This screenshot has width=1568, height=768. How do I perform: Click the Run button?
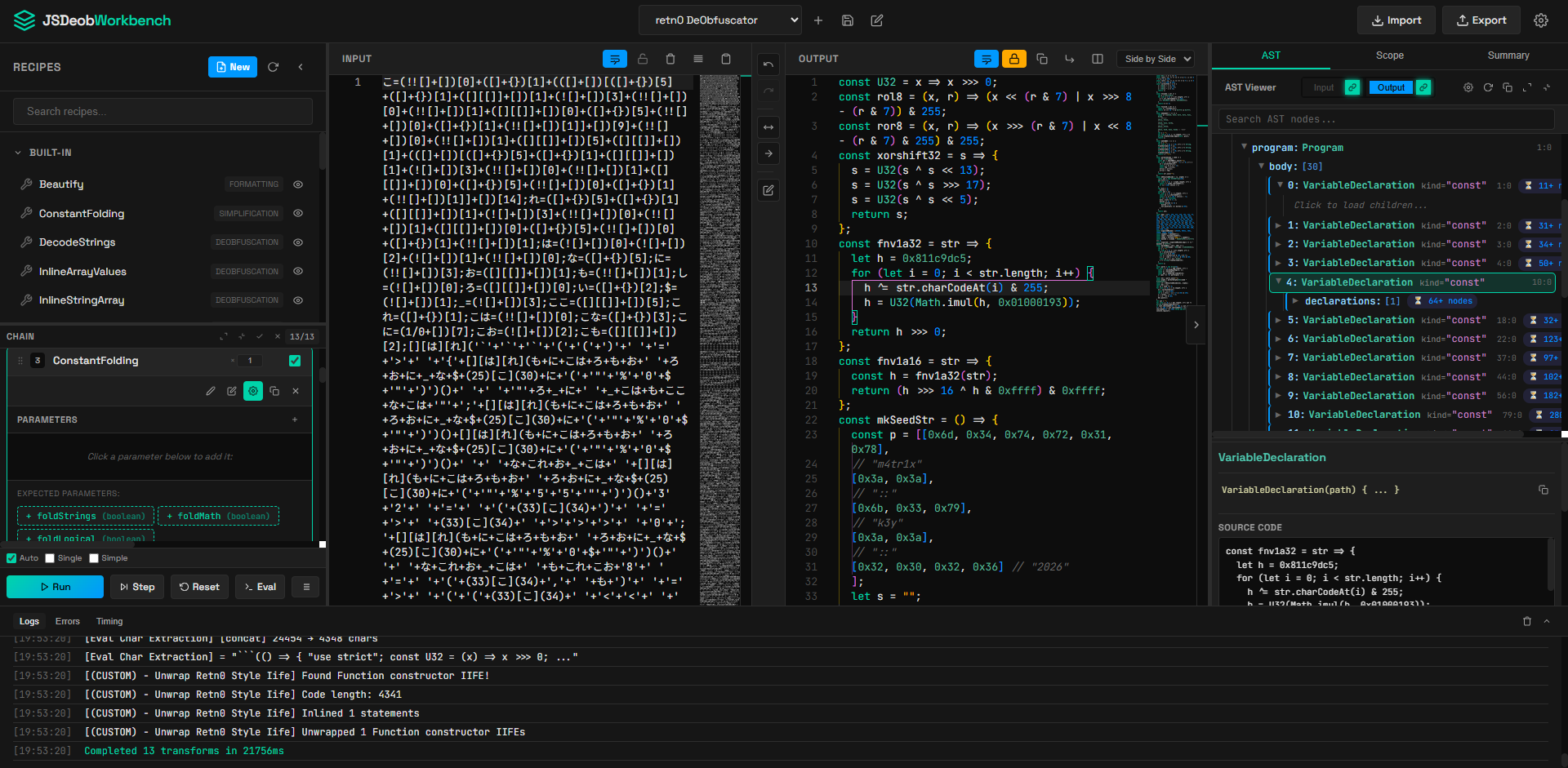pyautogui.click(x=56, y=587)
